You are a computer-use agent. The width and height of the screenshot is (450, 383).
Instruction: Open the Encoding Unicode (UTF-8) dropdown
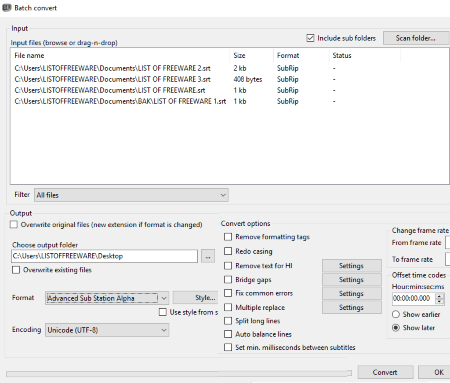(107, 330)
